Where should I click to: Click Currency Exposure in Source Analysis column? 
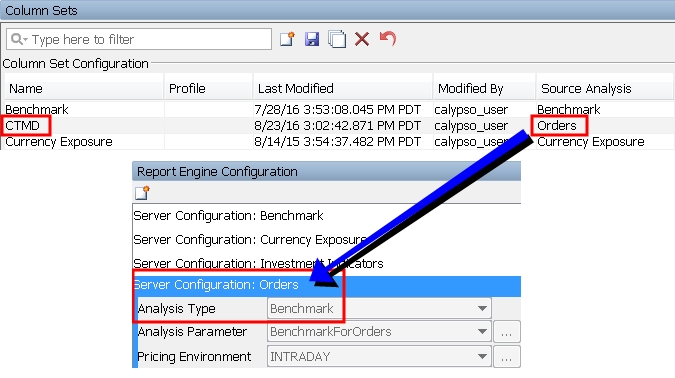591,142
